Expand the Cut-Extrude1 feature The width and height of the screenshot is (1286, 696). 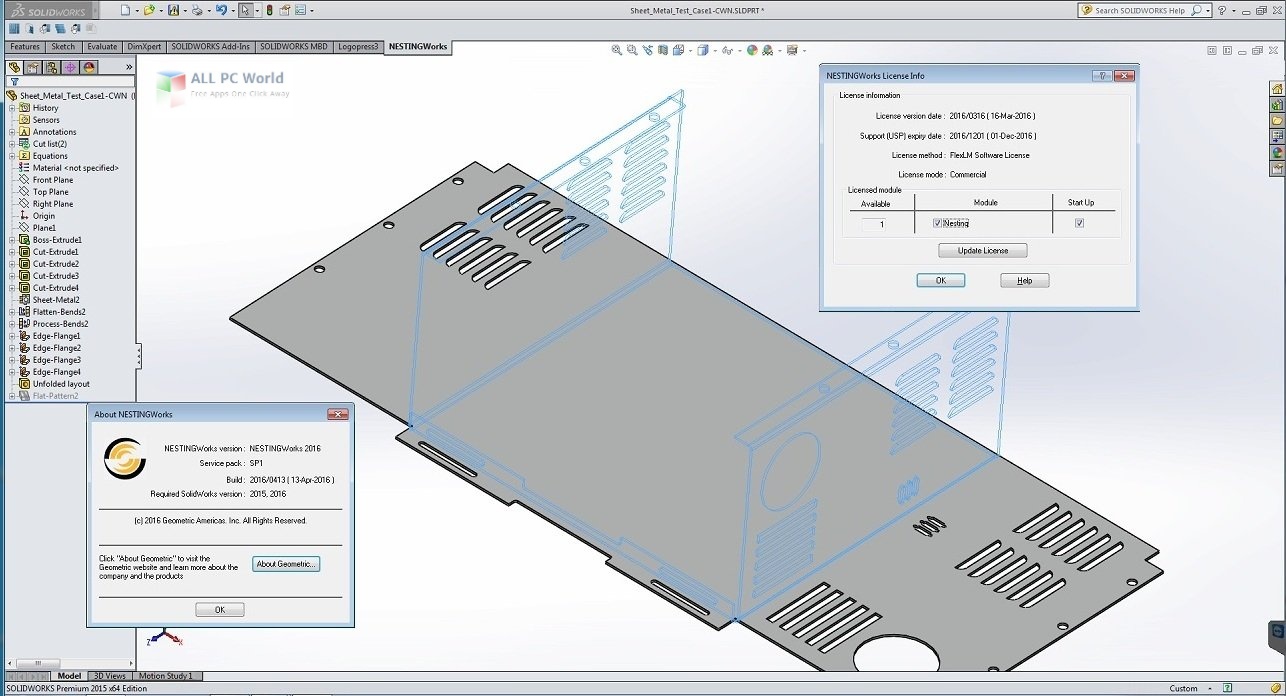tap(12, 252)
